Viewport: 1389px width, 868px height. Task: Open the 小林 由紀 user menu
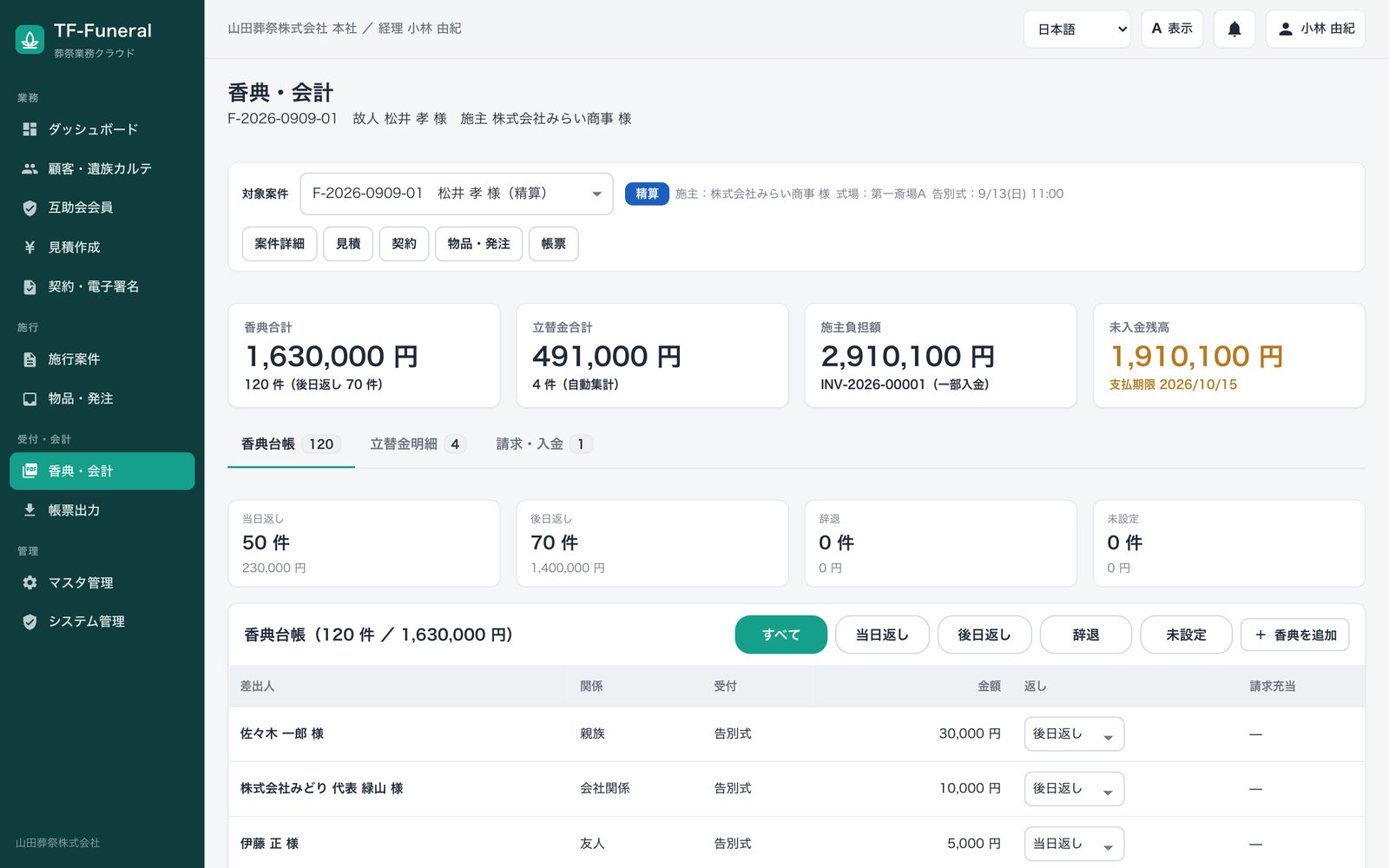click(x=1315, y=29)
